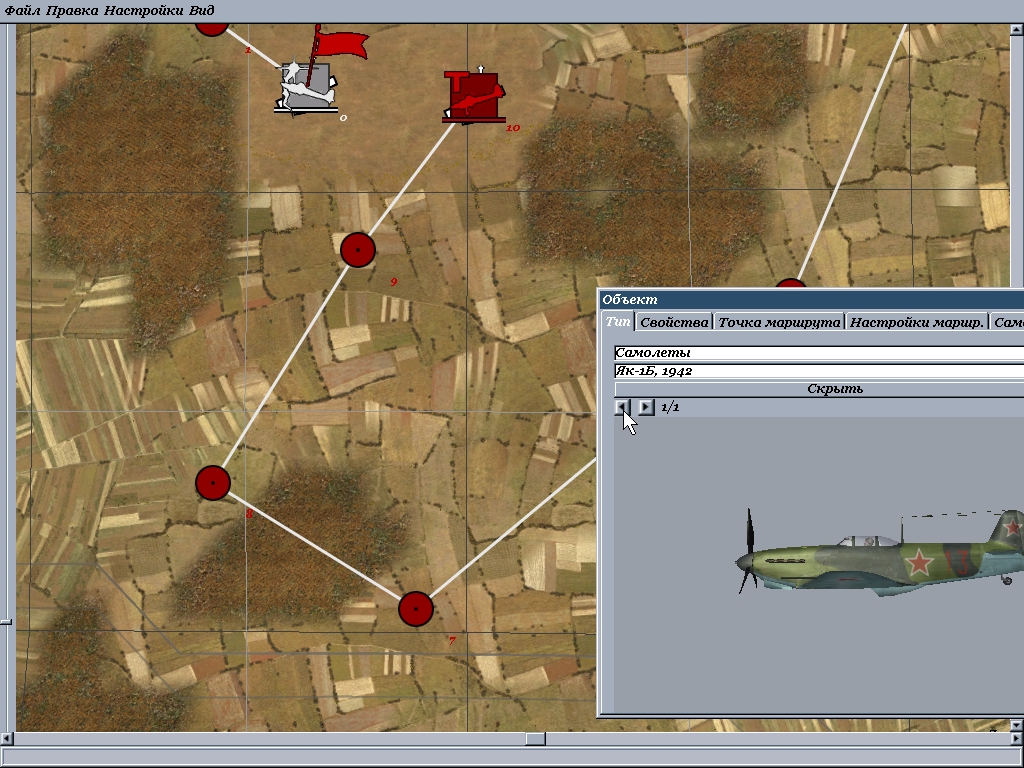Click the horizontal scrollbar left arrow
1024x768 pixels.
[7, 739]
